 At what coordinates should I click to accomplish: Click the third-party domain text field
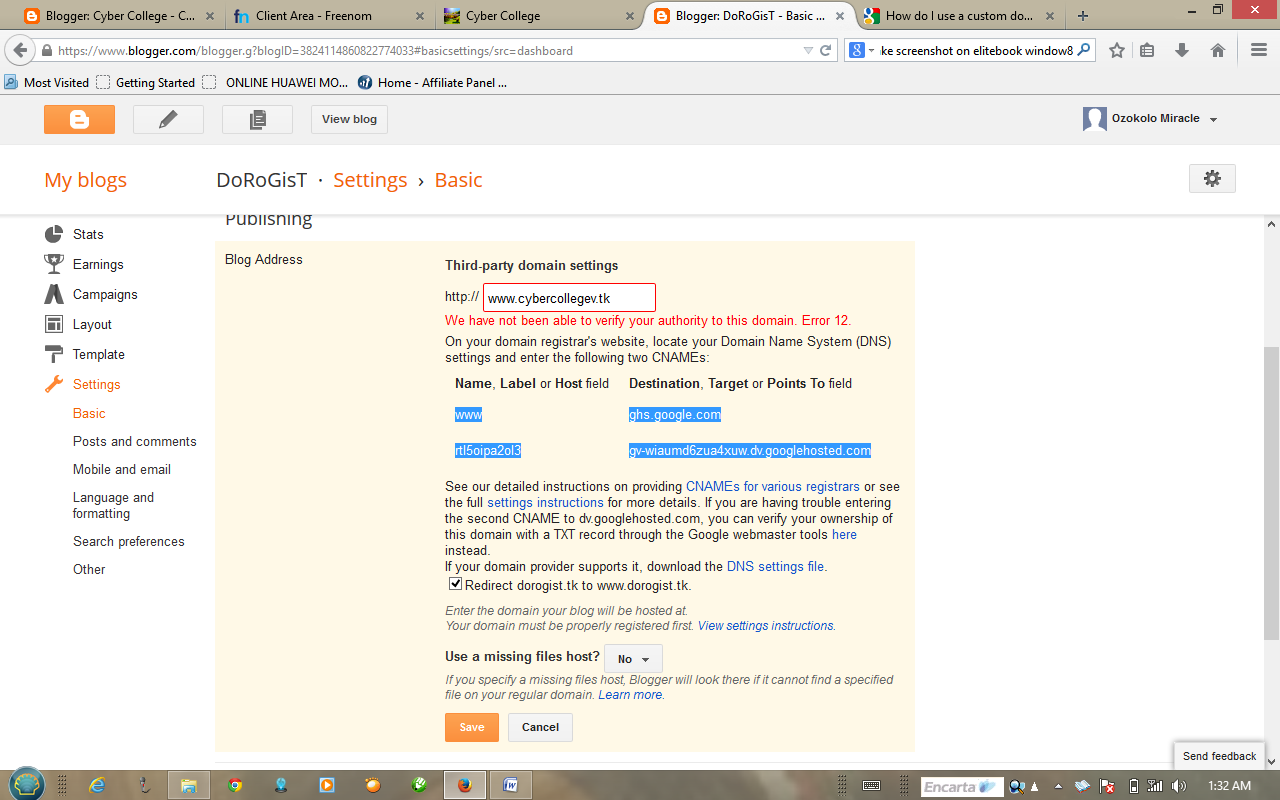pos(569,298)
